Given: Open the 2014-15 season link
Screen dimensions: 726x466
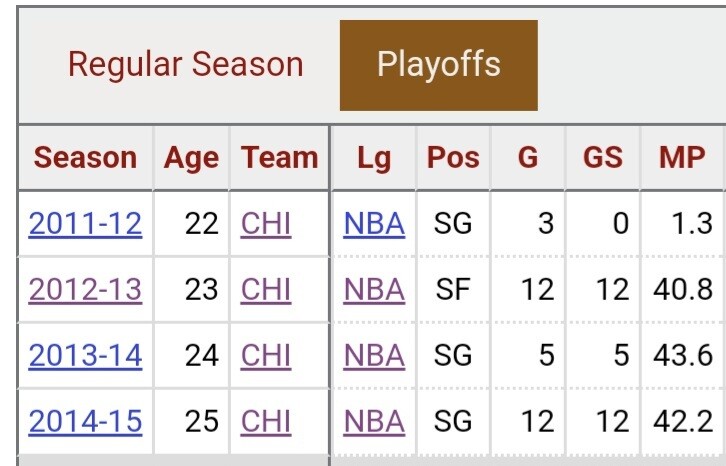Looking at the screenshot, I should point(86,421).
